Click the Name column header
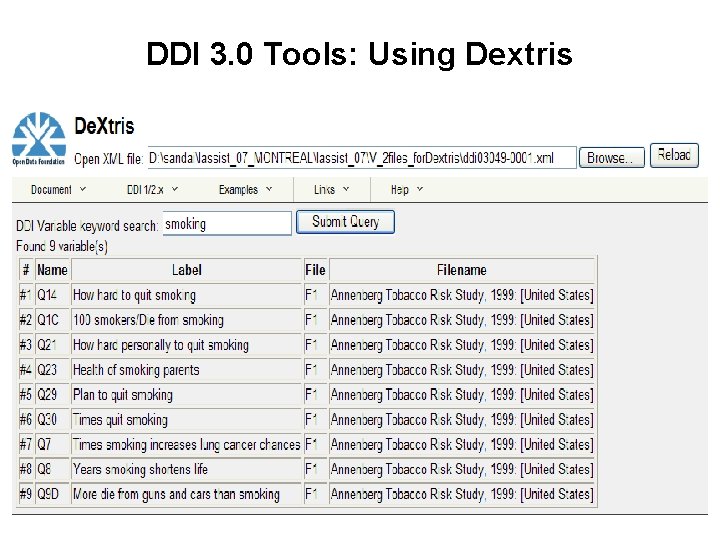720x540 pixels. (52, 270)
